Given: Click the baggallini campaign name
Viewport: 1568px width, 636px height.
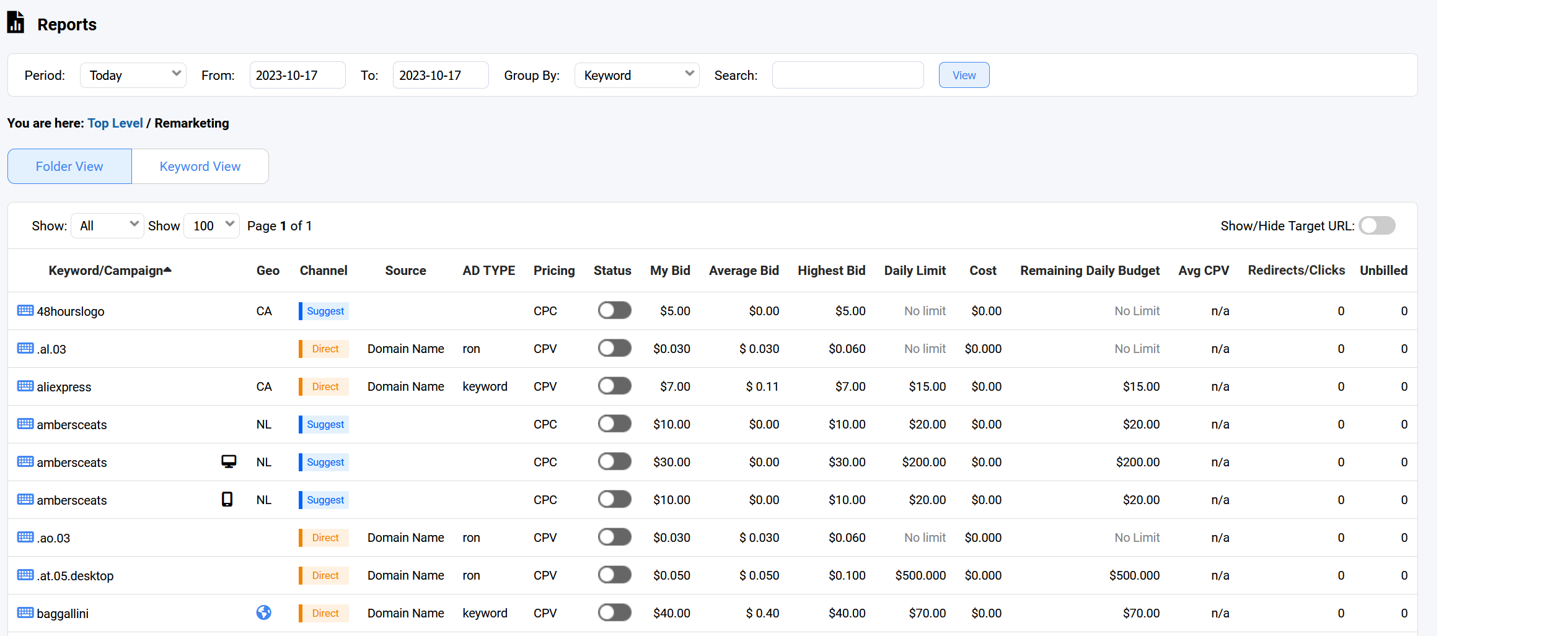Looking at the screenshot, I should (63, 614).
